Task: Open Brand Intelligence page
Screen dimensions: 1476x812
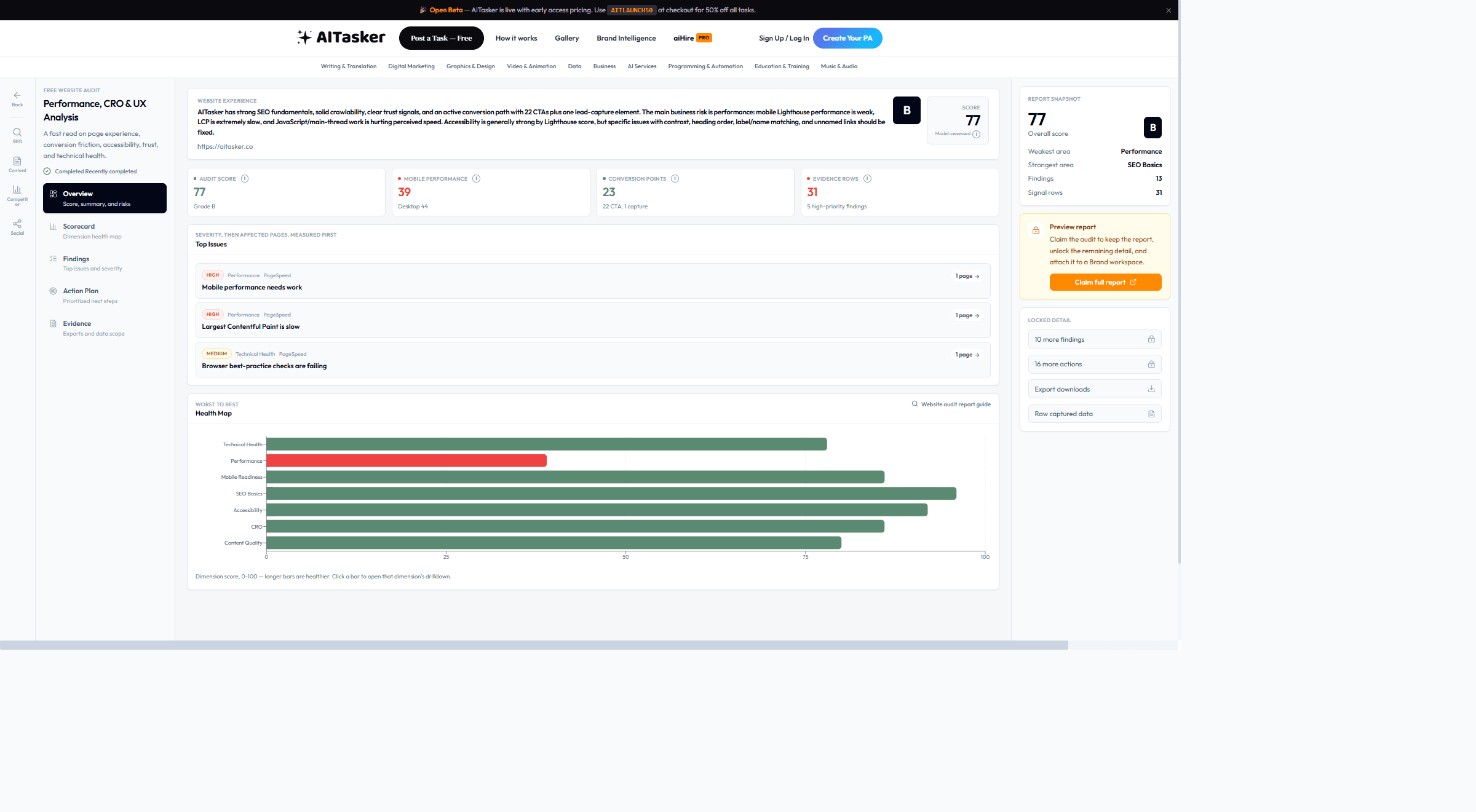Action: point(626,38)
